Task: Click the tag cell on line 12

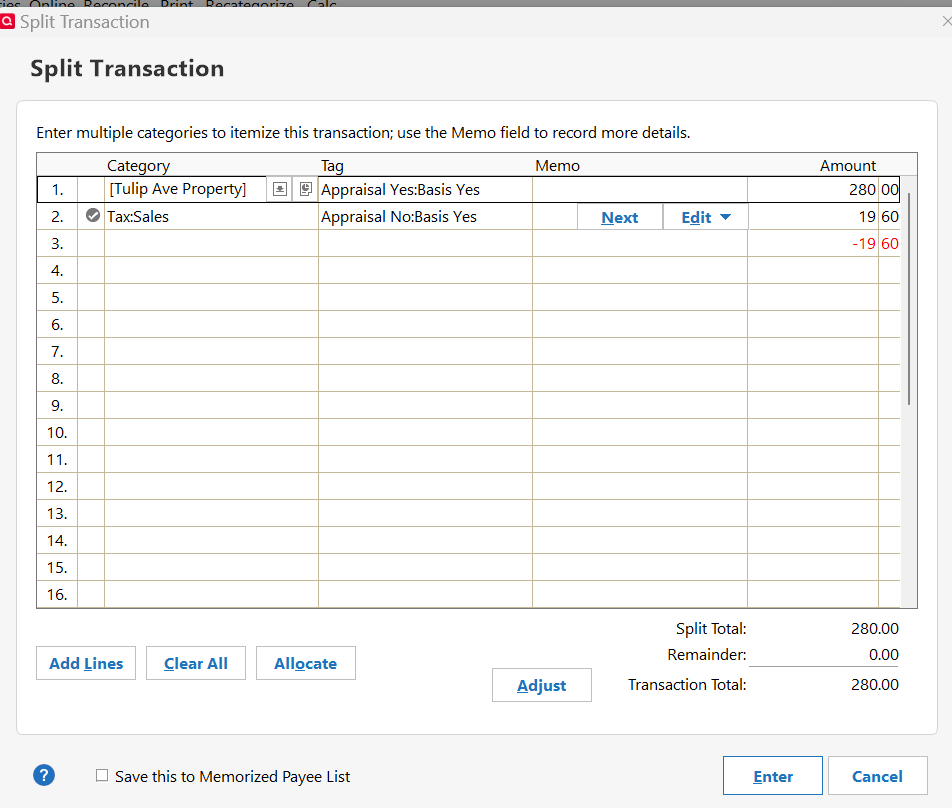Action: pos(426,486)
